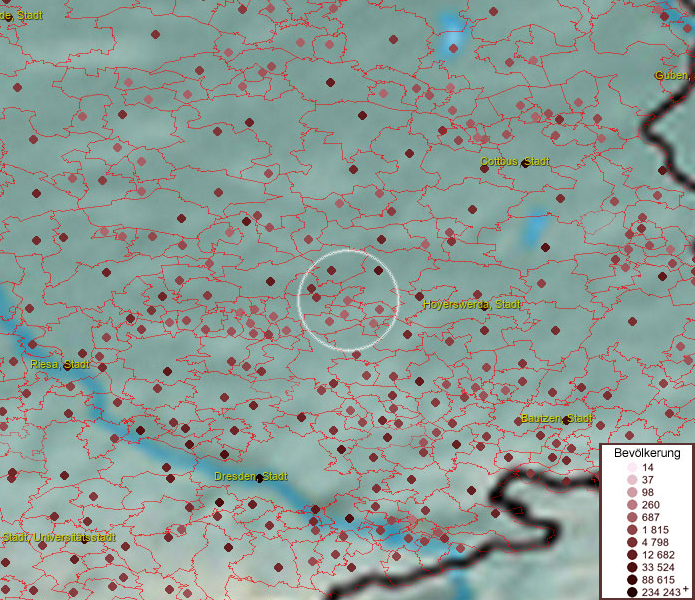Image resolution: width=695 pixels, height=600 pixels.
Task: Click the Bevölkerung legend title
Action: coord(647,453)
